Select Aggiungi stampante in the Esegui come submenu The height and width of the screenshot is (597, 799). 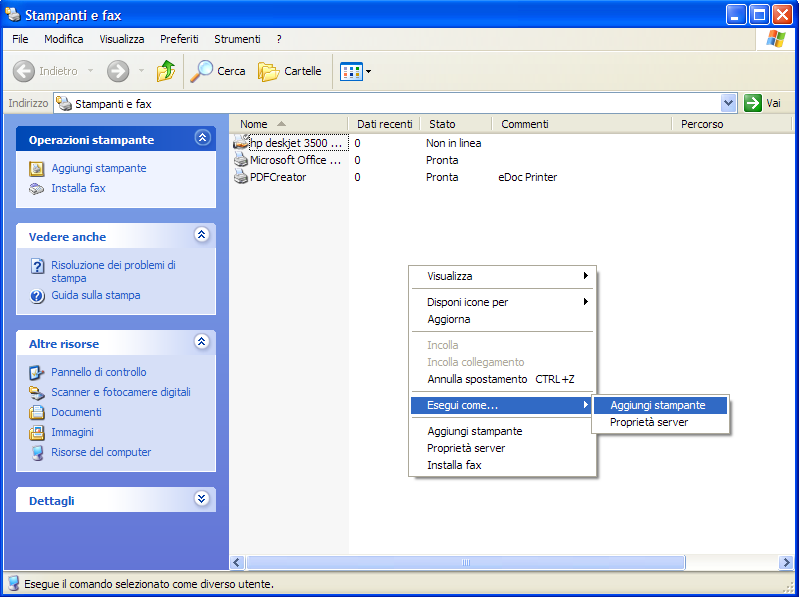660,405
